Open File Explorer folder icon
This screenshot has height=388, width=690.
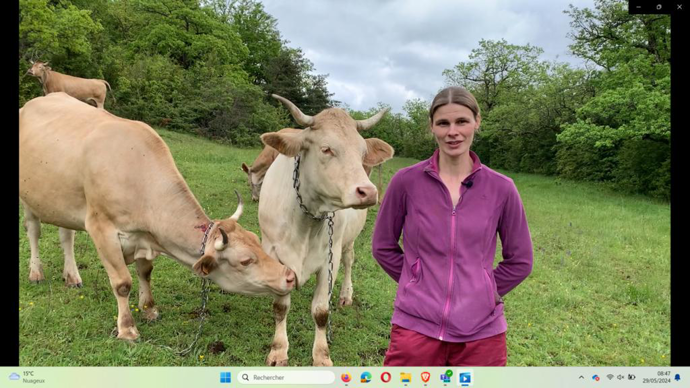(x=406, y=377)
